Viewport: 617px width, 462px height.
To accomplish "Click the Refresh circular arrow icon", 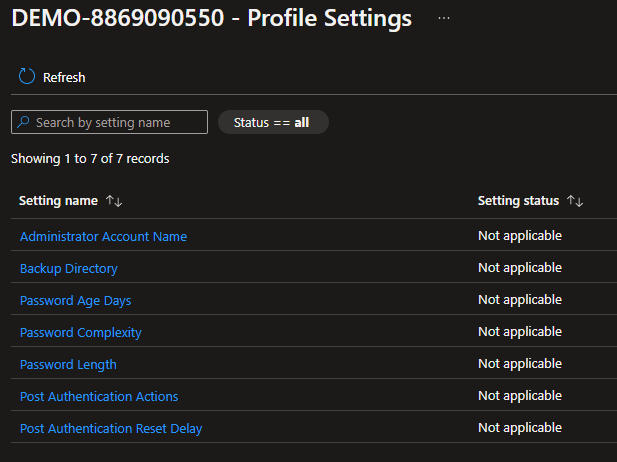I will point(27,77).
